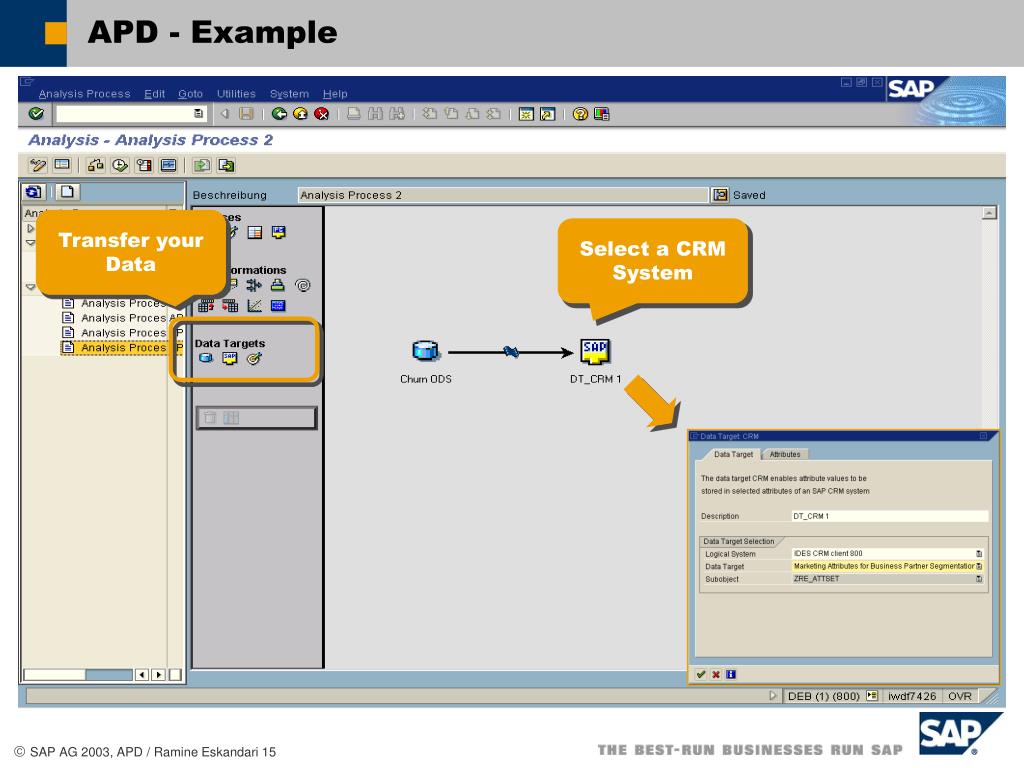Click the tree horizontal scrollbar left arrow
The height and width of the screenshot is (768, 1024).
click(142, 675)
